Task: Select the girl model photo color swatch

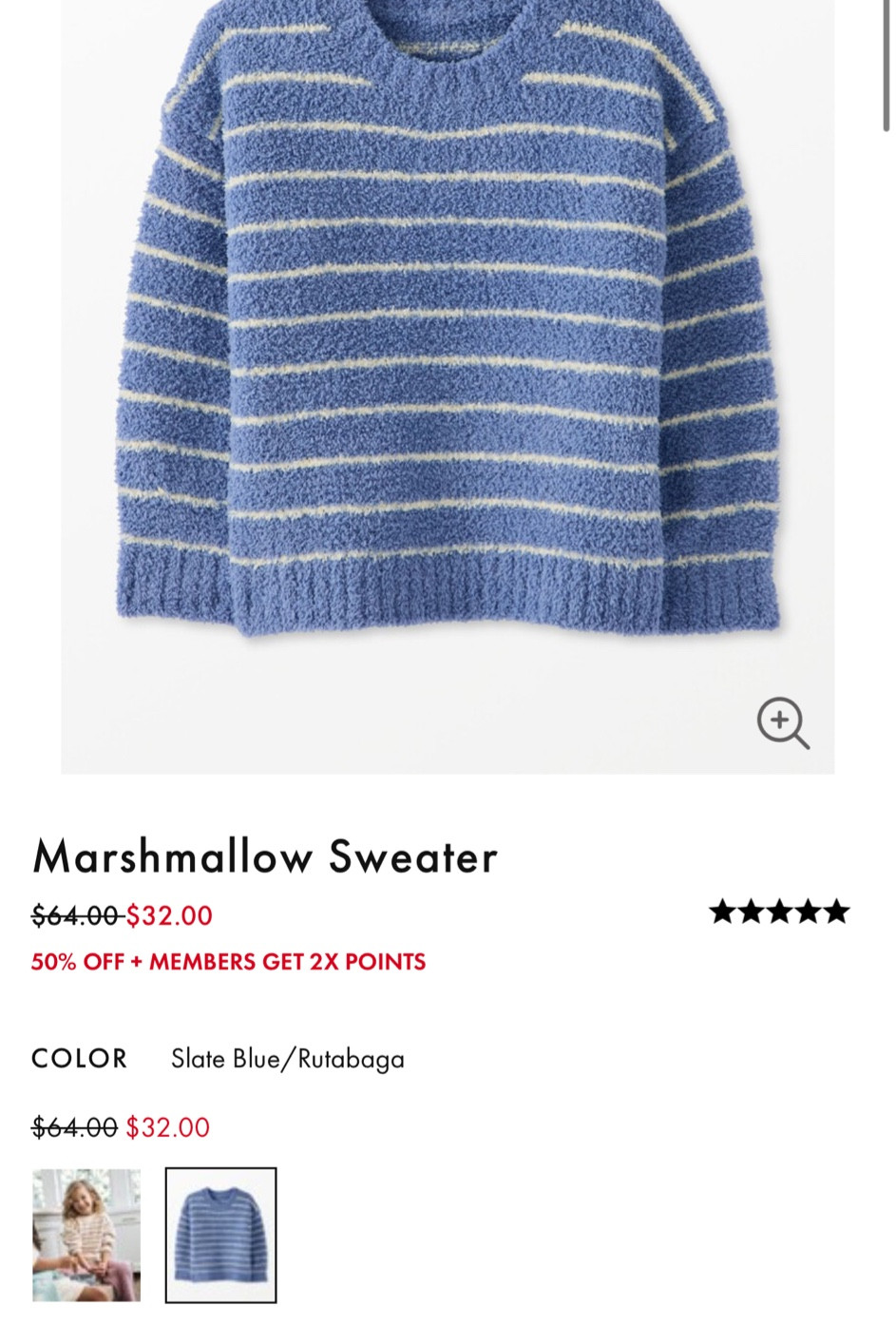Action: tap(86, 1235)
